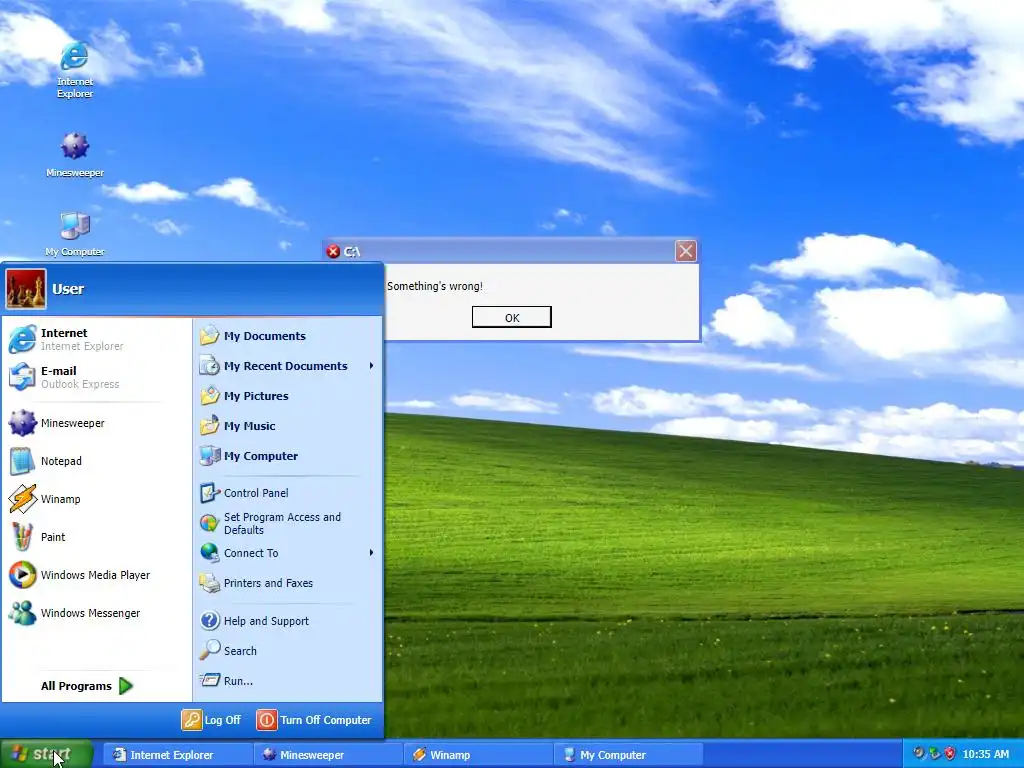Click the red error icon in dialog title
1024x768 pixels.
click(x=333, y=251)
